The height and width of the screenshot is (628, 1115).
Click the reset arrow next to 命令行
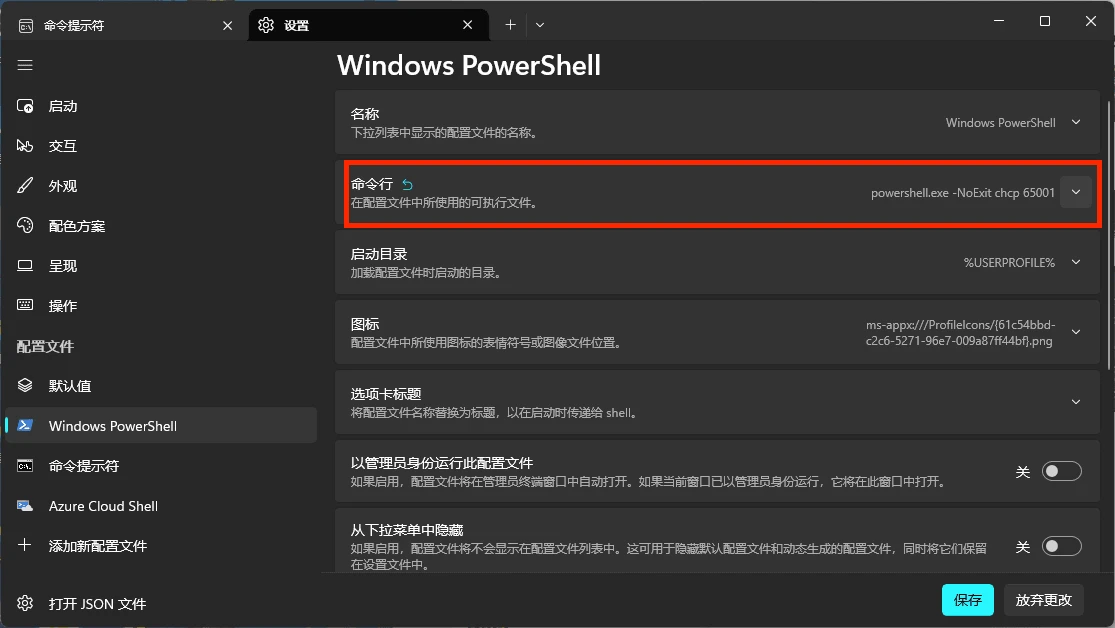click(407, 185)
